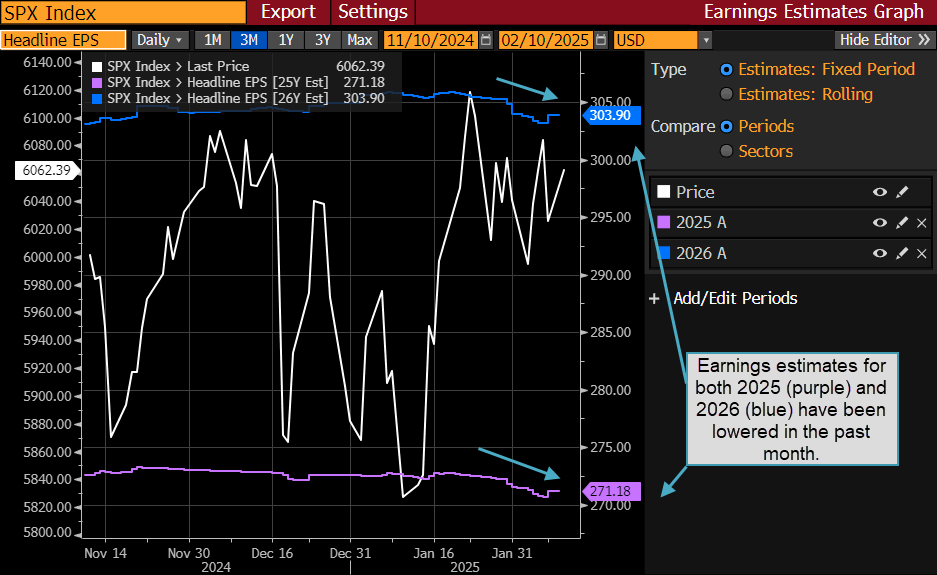The height and width of the screenshot is (575, 937).
Task: Click the USD currency field
Action: point(656,40)
